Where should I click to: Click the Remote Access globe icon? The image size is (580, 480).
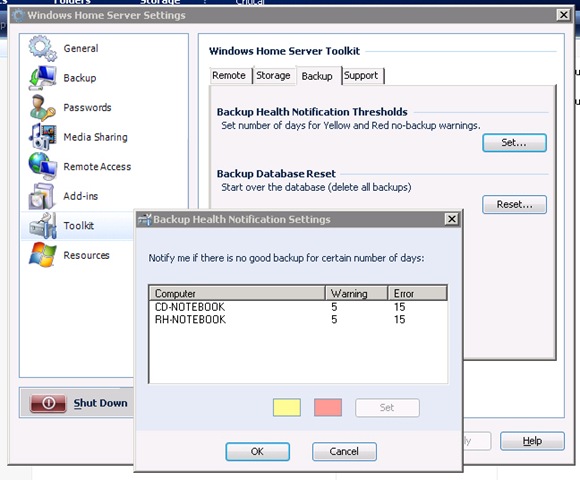coord(43,166)
